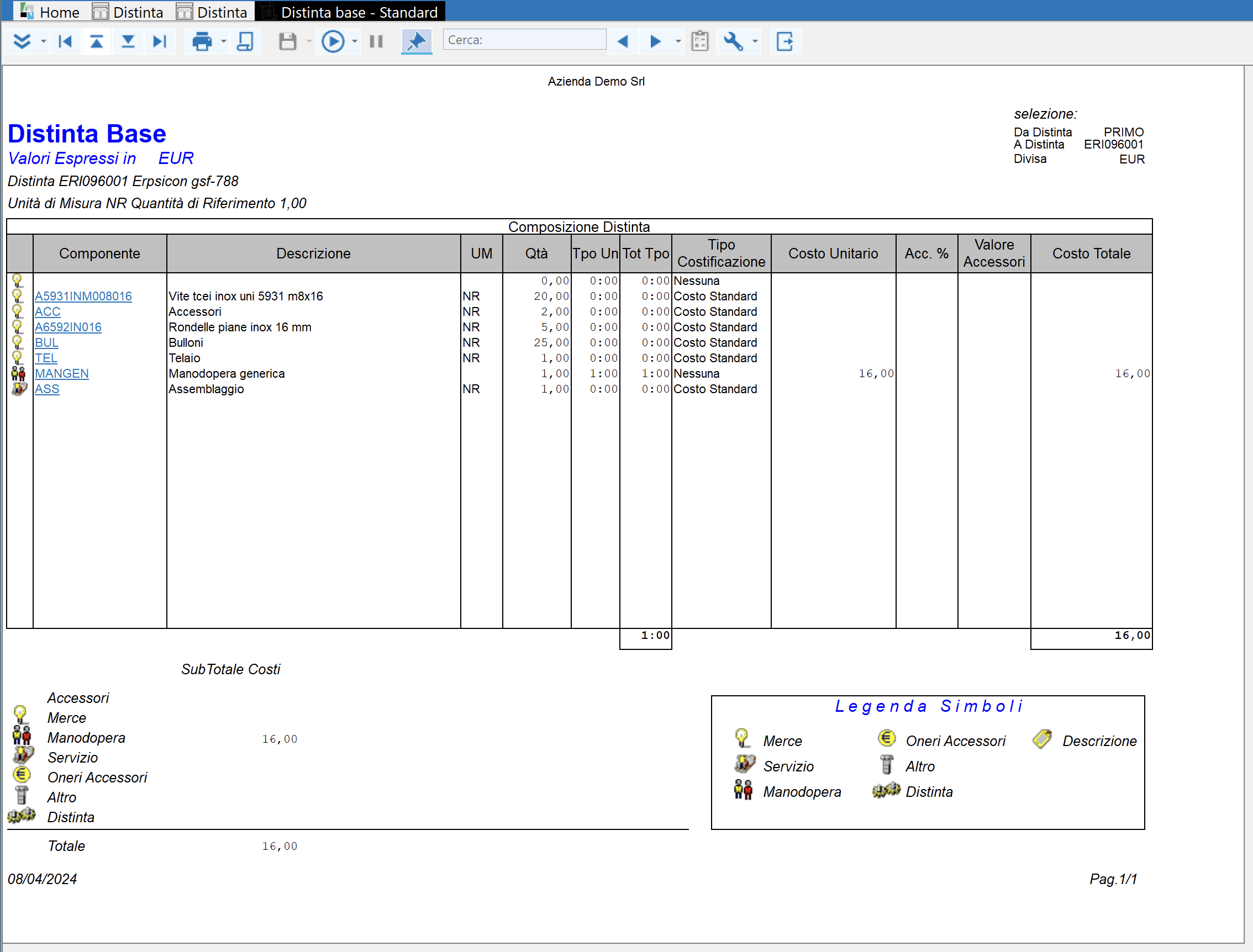This screenshot has width=1253, height=952.
Task: Click the 'Distinta Base' title
Action: click(87, 134)
